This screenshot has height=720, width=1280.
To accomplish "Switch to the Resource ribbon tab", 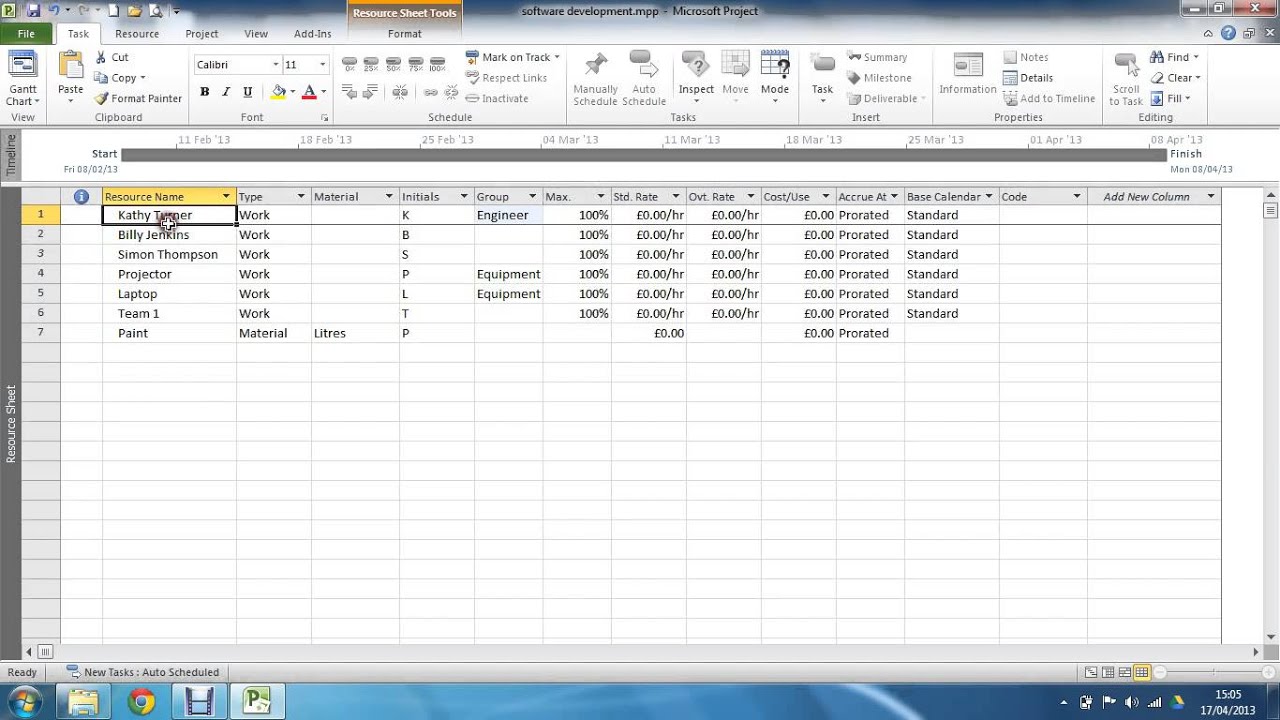I will pyautogui.click(x=137, y=34).
